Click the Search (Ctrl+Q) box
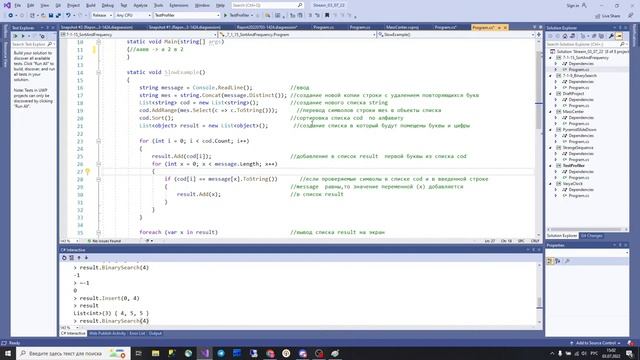This screenshot has height=360, width=640. [267, 5]
